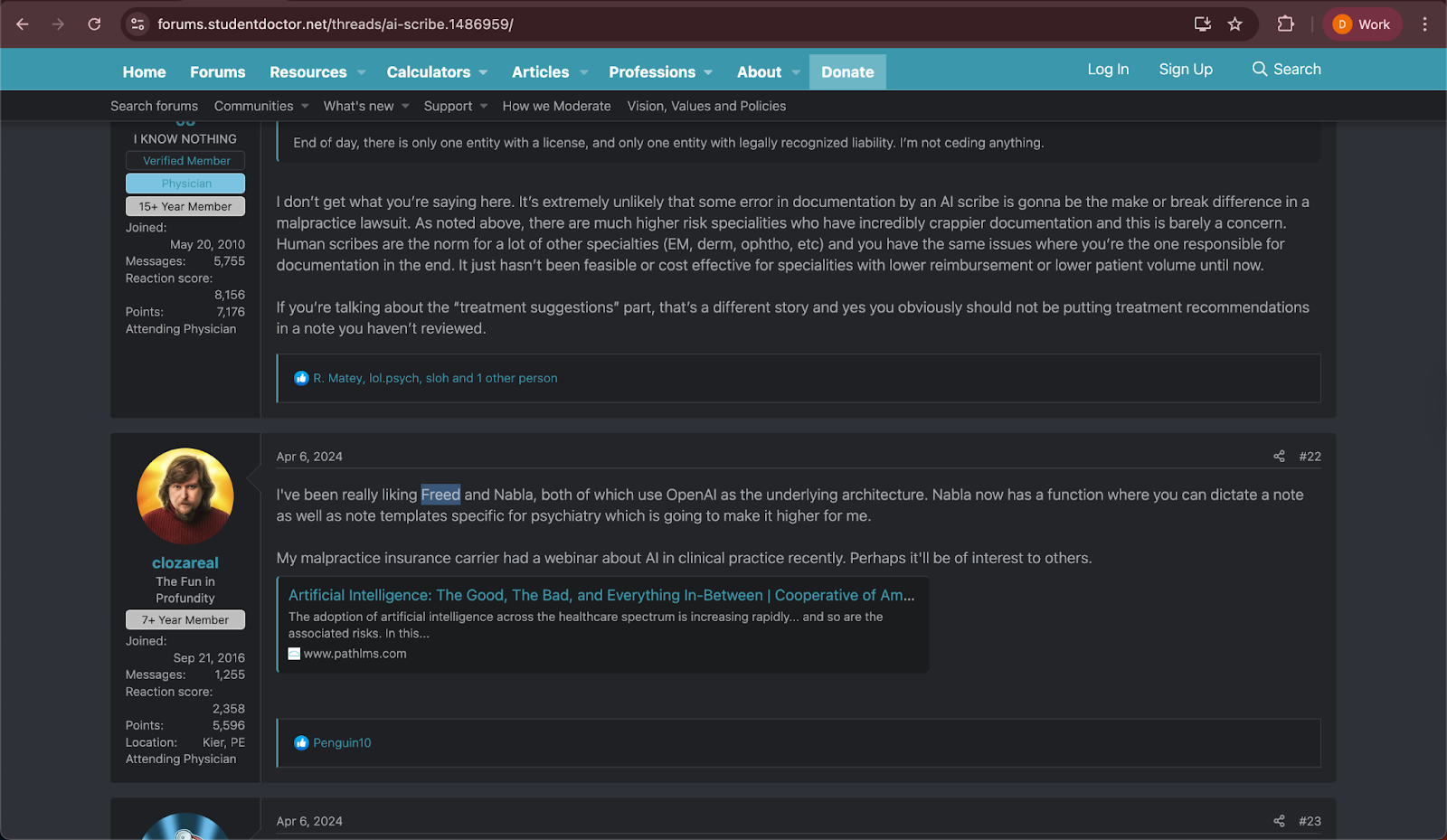The width and height of the screenshot is (1447, 840).
Task: Open site info icon in address bar
Action: (137, 24)
